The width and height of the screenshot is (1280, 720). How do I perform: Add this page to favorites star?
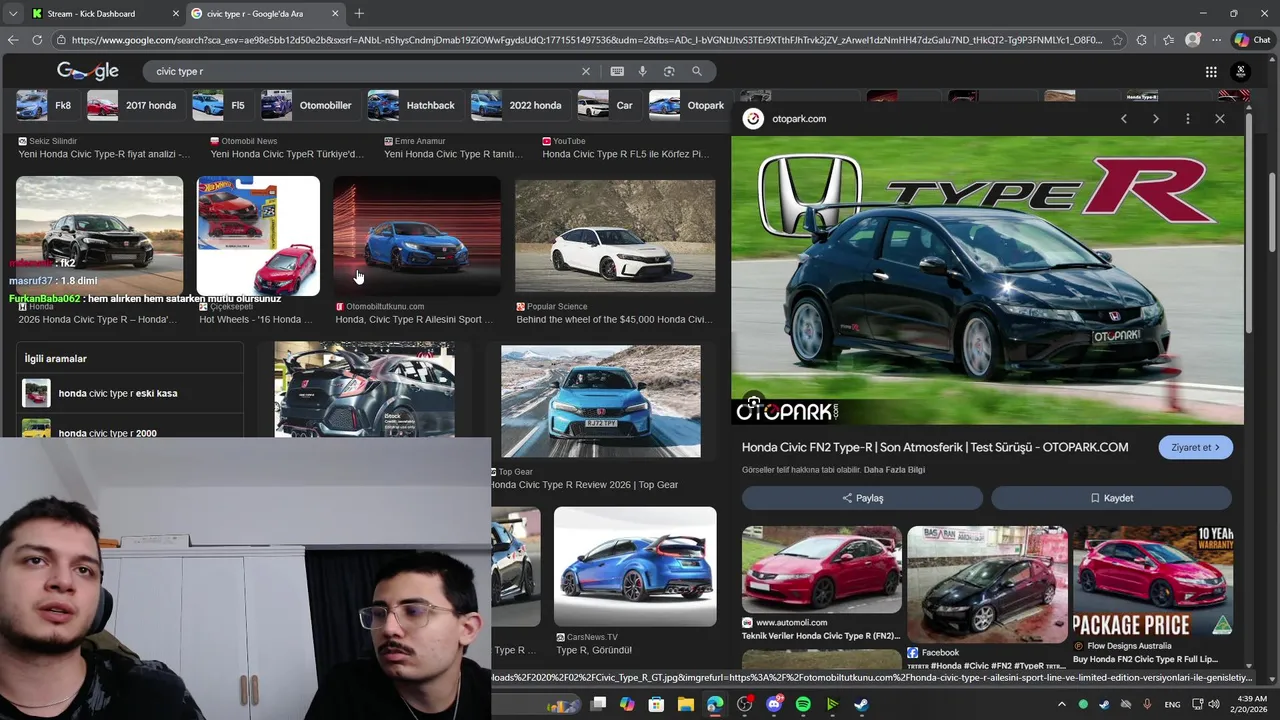click(1117, 40)
